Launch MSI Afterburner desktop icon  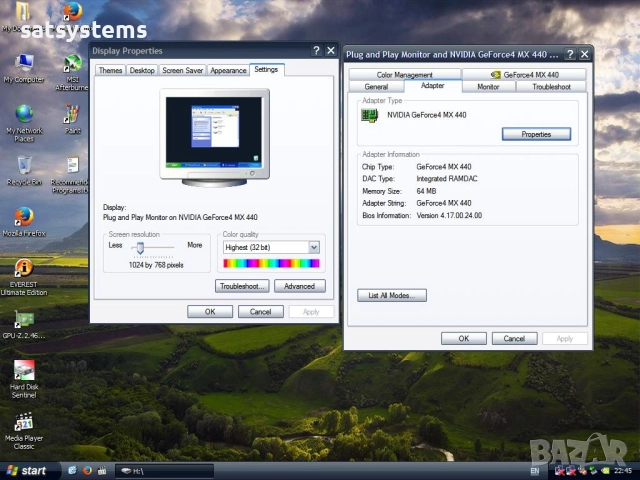pos(72,63)
